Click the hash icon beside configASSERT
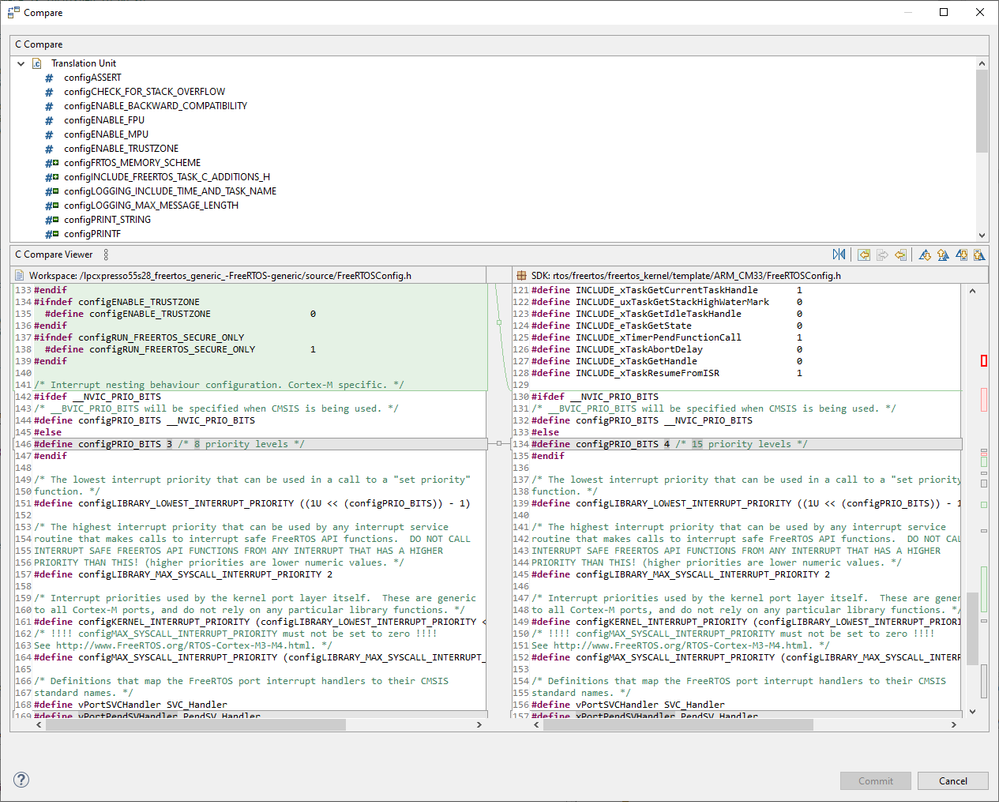Image resolution: width=999 pixels, height=802 pixels. pyautogui.click(x=49, y=78)
